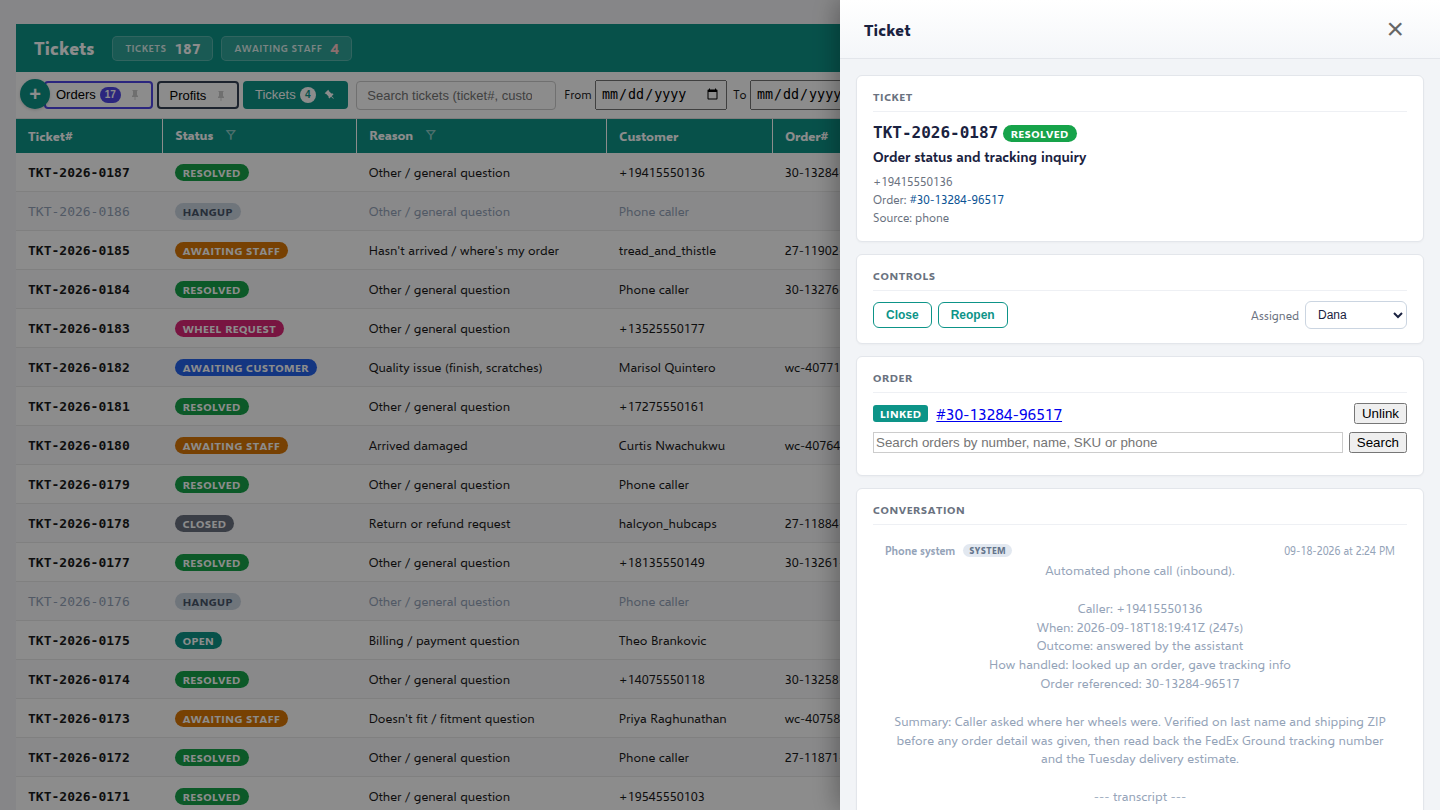Screen dimensions: 1440x810
Task: Click the RESOLVED badge in the ticket header
Action: (x=1040, y=133)
